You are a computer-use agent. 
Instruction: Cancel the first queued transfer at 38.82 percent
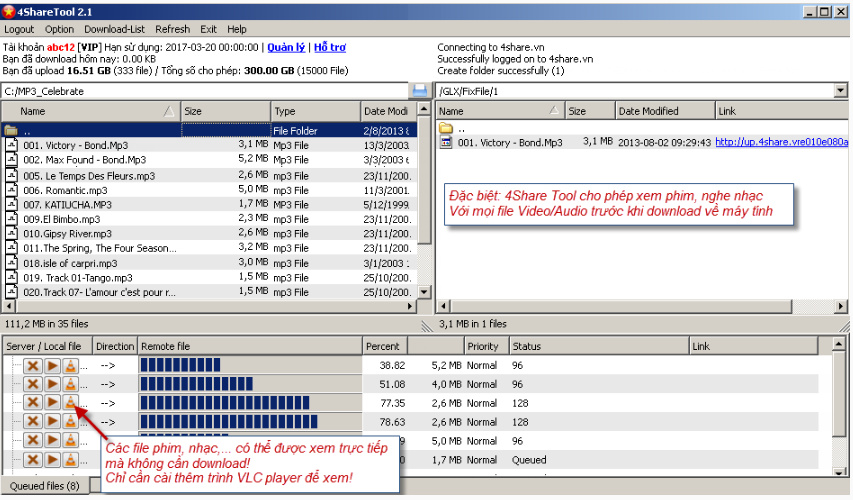(33, 366)
